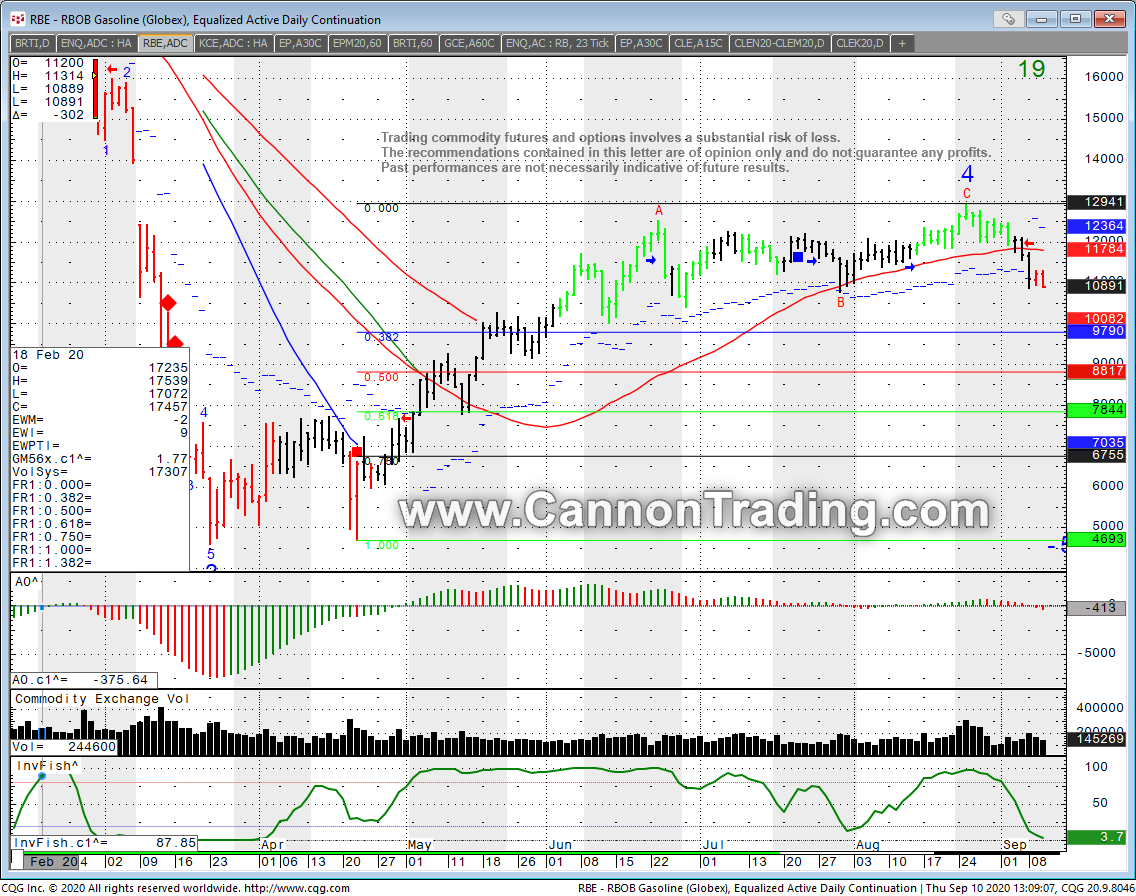Click the 18 Feb 20 date in data box
1136x896 pixels.
[x=48, y=355]
